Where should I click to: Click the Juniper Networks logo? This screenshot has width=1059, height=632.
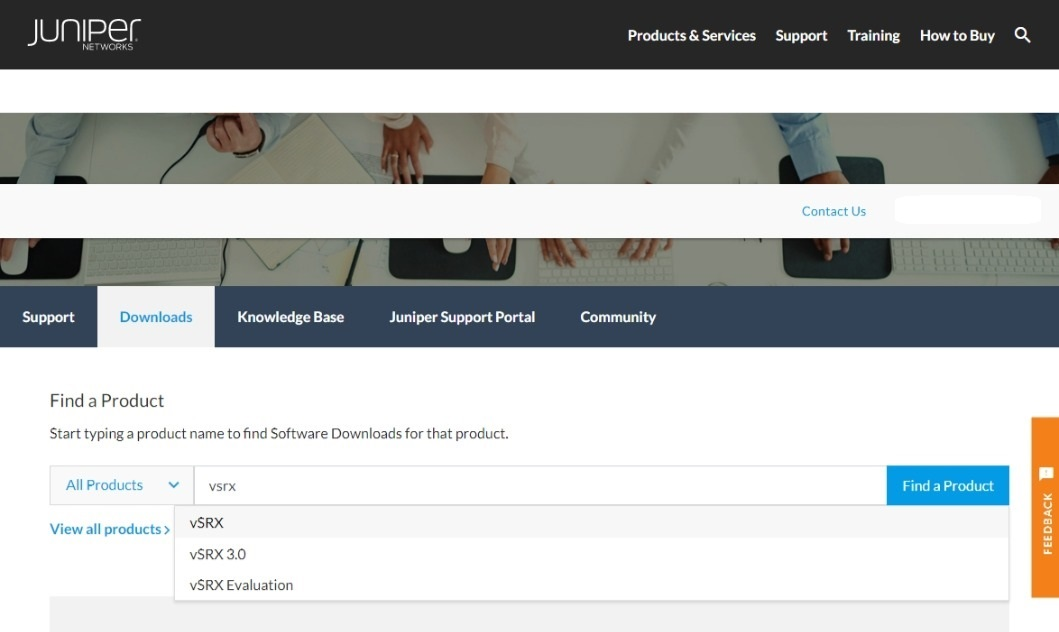click(x=84, y=34)
